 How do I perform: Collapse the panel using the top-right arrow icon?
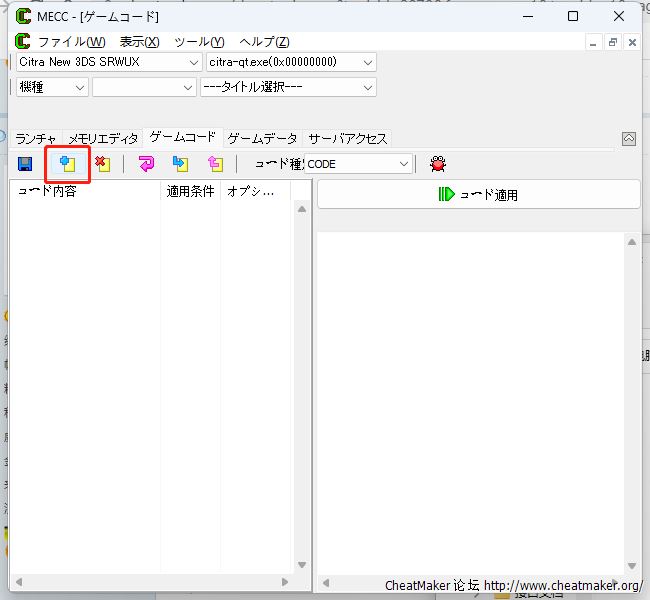pos(629,139)
